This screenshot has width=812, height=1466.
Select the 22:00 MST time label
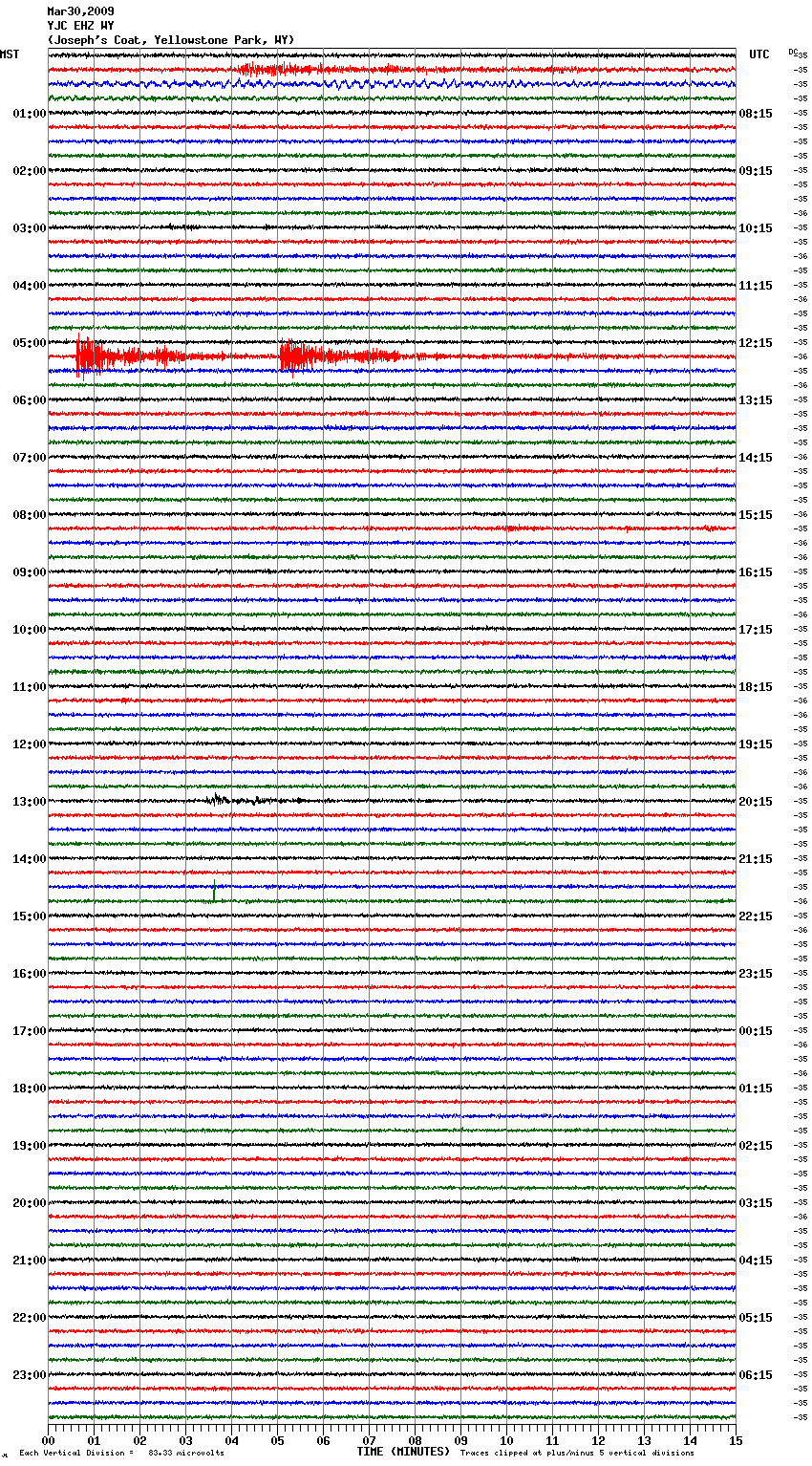click(x=30, y=1318)
